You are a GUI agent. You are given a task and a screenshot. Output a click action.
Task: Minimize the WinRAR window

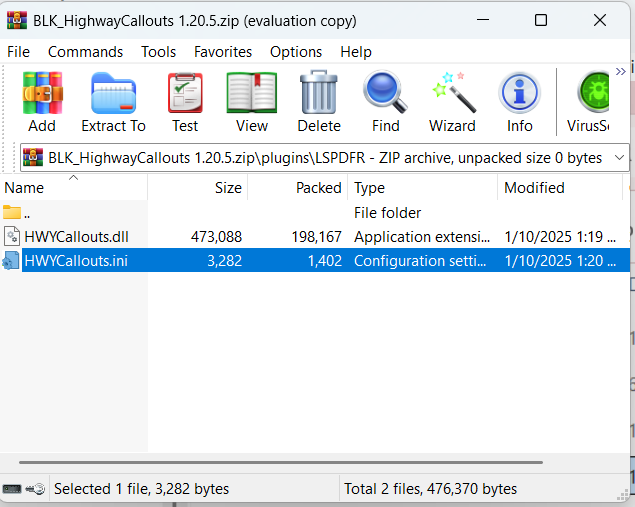pyautogui.click(x=483, y=20)
